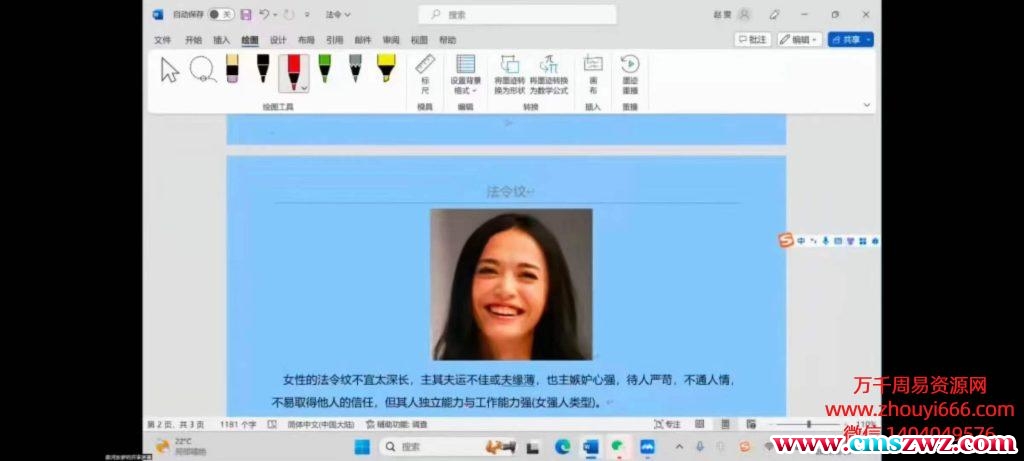Viewport: 1024px width, 461px height.
Task: Click the Ruler (标尺) tool
Action: click(x=425, y=75)
